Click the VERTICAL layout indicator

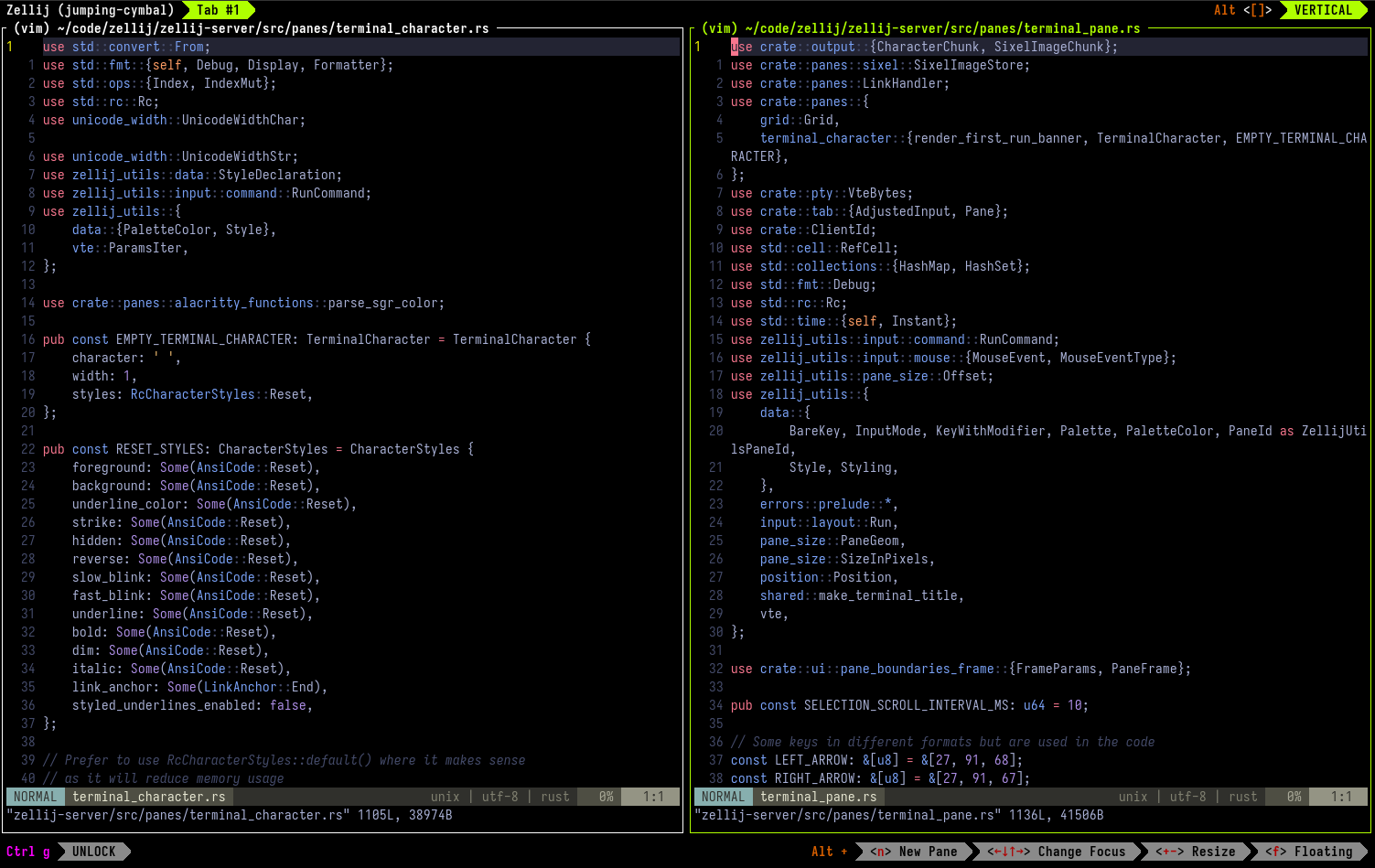(1323, 10)
